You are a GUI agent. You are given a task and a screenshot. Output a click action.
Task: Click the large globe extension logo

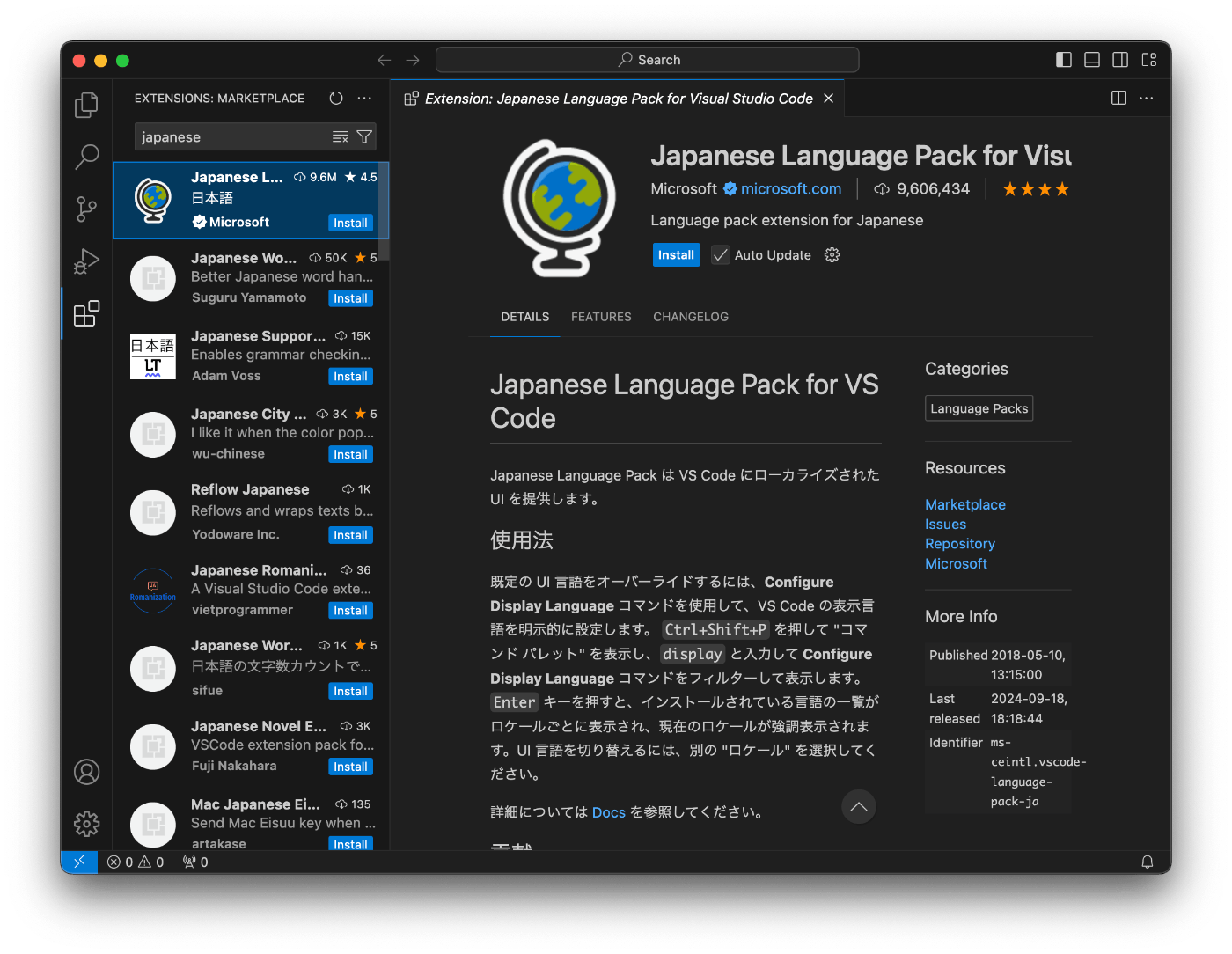[559, 209]
